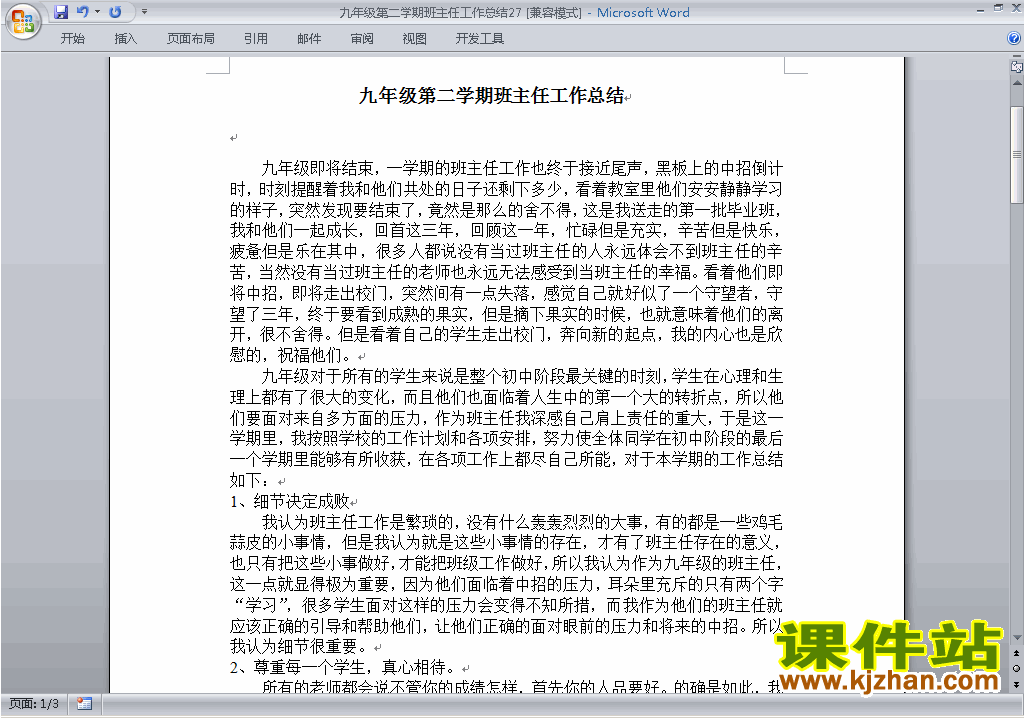Click the line starting 九年级对于所有的学生来说

[522, 376]
